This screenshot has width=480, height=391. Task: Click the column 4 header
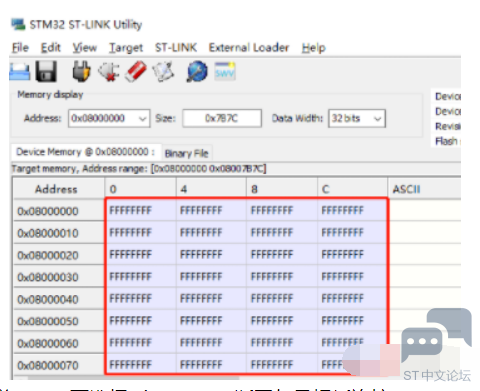click(x=211, y=189)
